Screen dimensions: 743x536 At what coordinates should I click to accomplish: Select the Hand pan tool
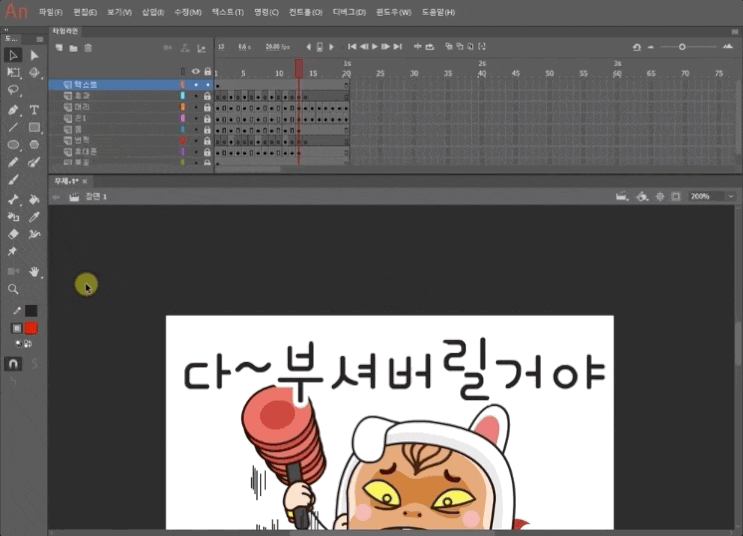point(34,272)
